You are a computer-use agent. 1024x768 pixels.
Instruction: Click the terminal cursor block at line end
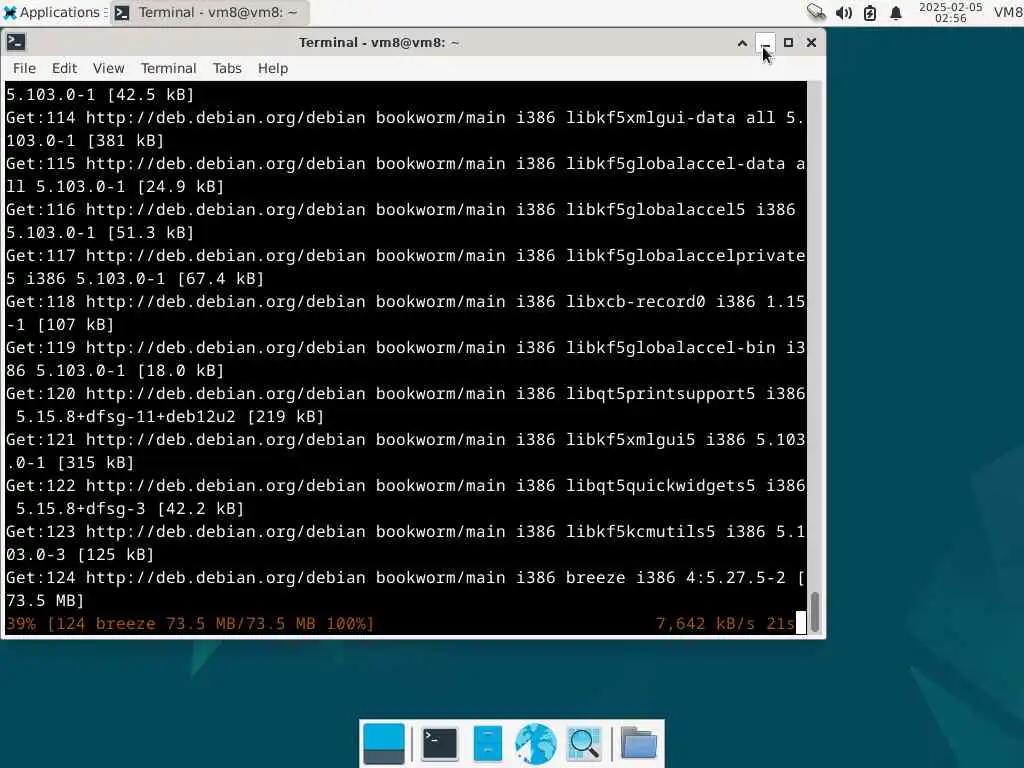point(801,624)
